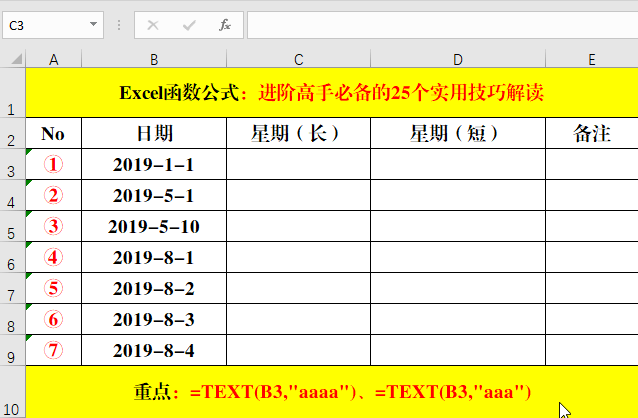
Task: Click the footer cell with TEXT(B3,"aaaa") formula
Action: 332,392
